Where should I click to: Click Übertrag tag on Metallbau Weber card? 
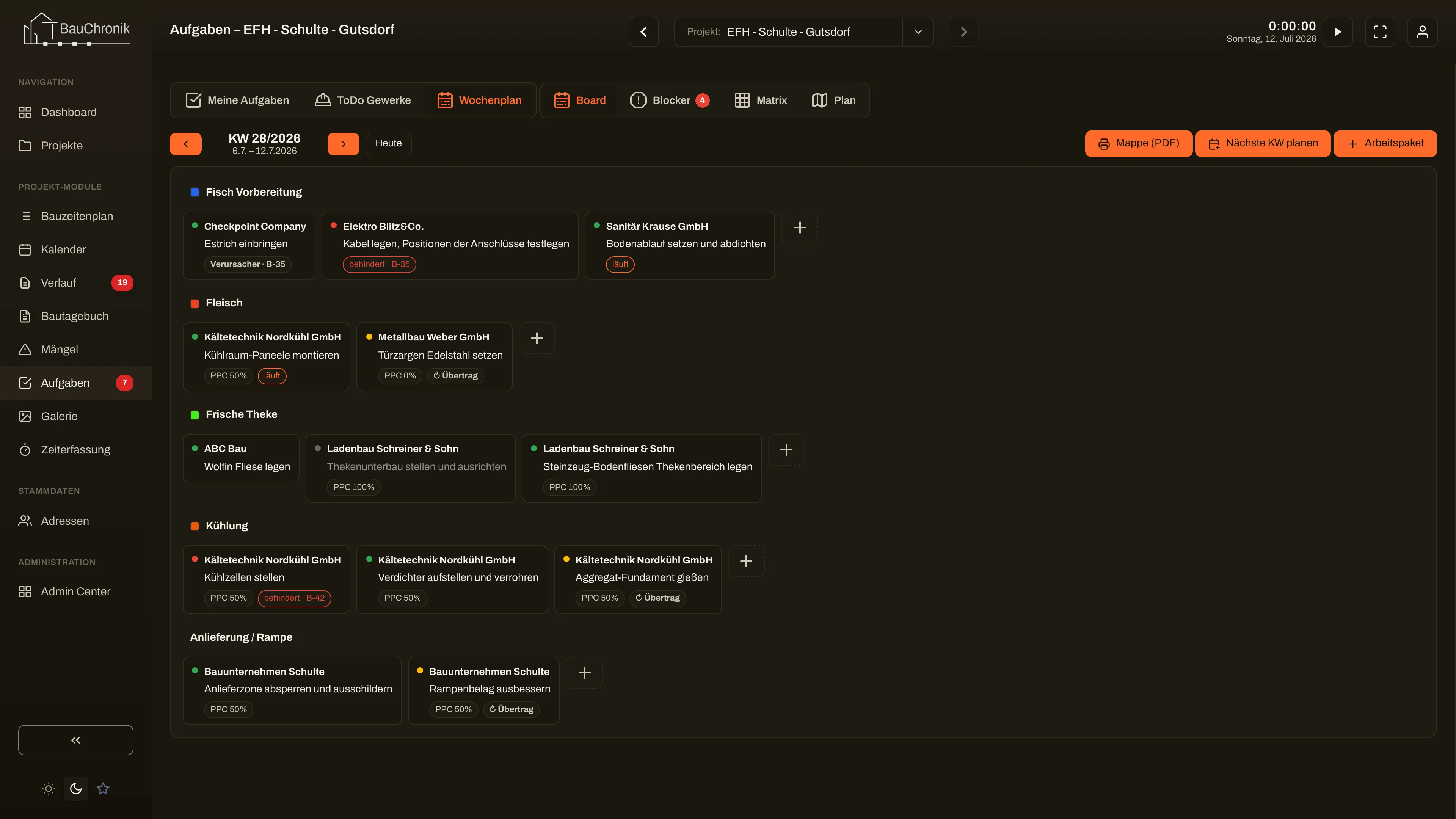tap(455, 375)
